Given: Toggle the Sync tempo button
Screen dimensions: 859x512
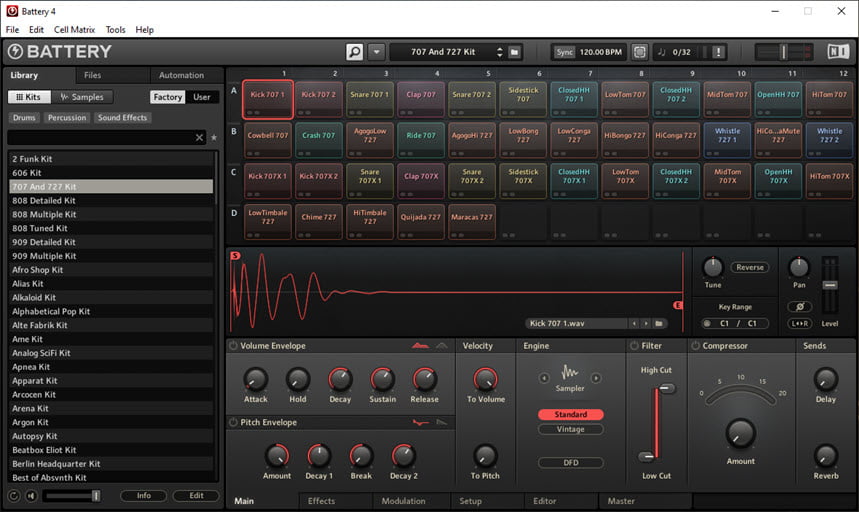Looking at the screenshot, I should click(564, 52).
